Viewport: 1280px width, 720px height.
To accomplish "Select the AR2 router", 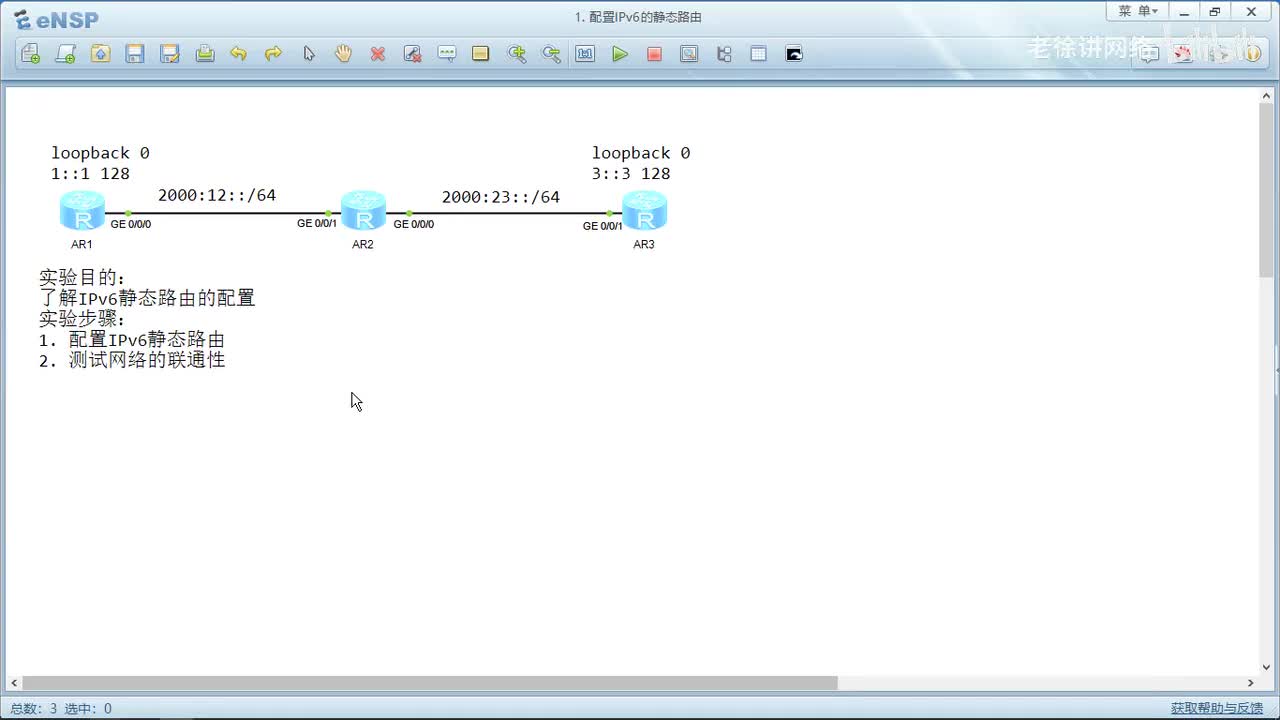I will pyautogui.click(x=363, y=212).
